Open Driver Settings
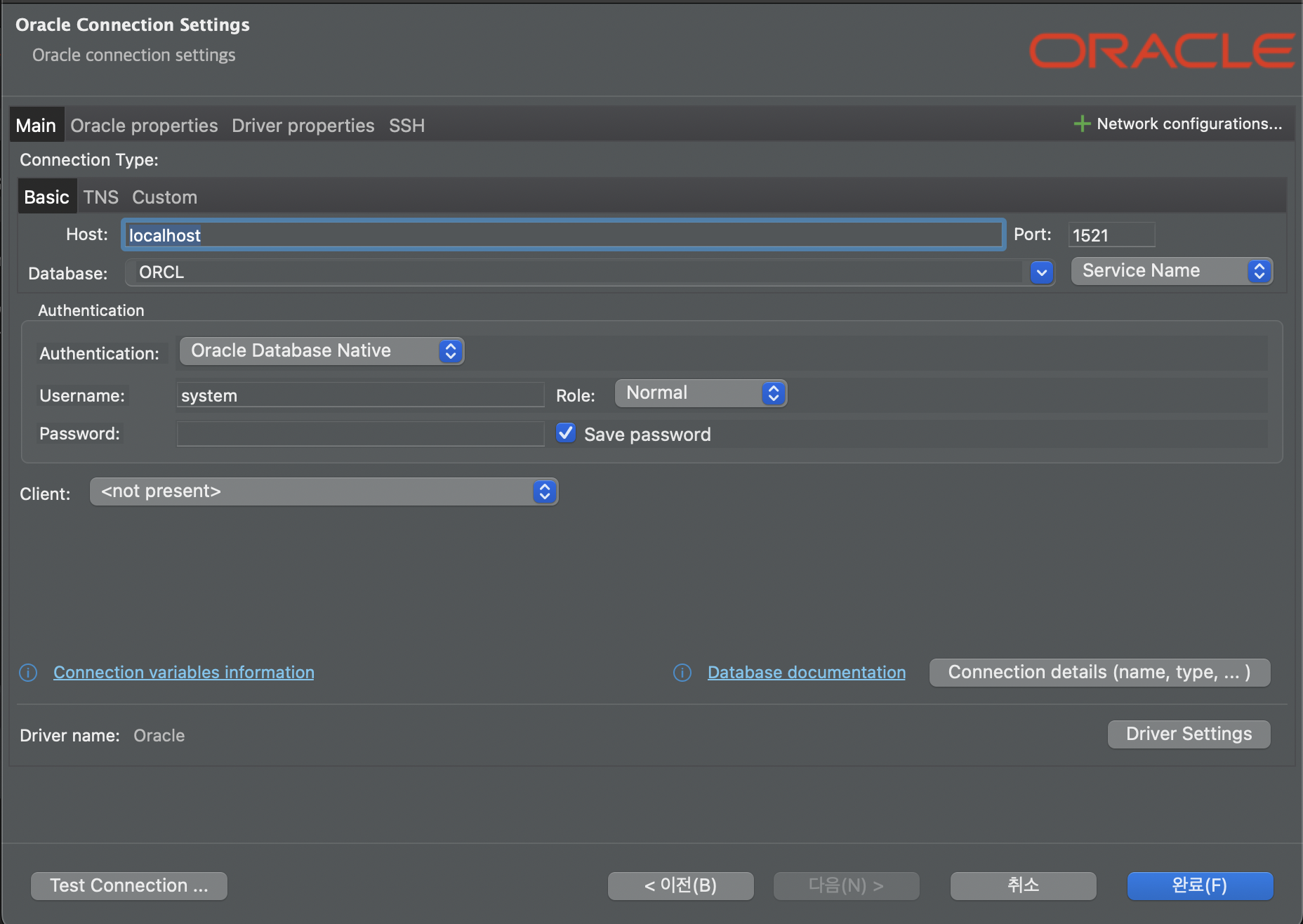This screenshot has width=1303, height=924. point(1189,734)
